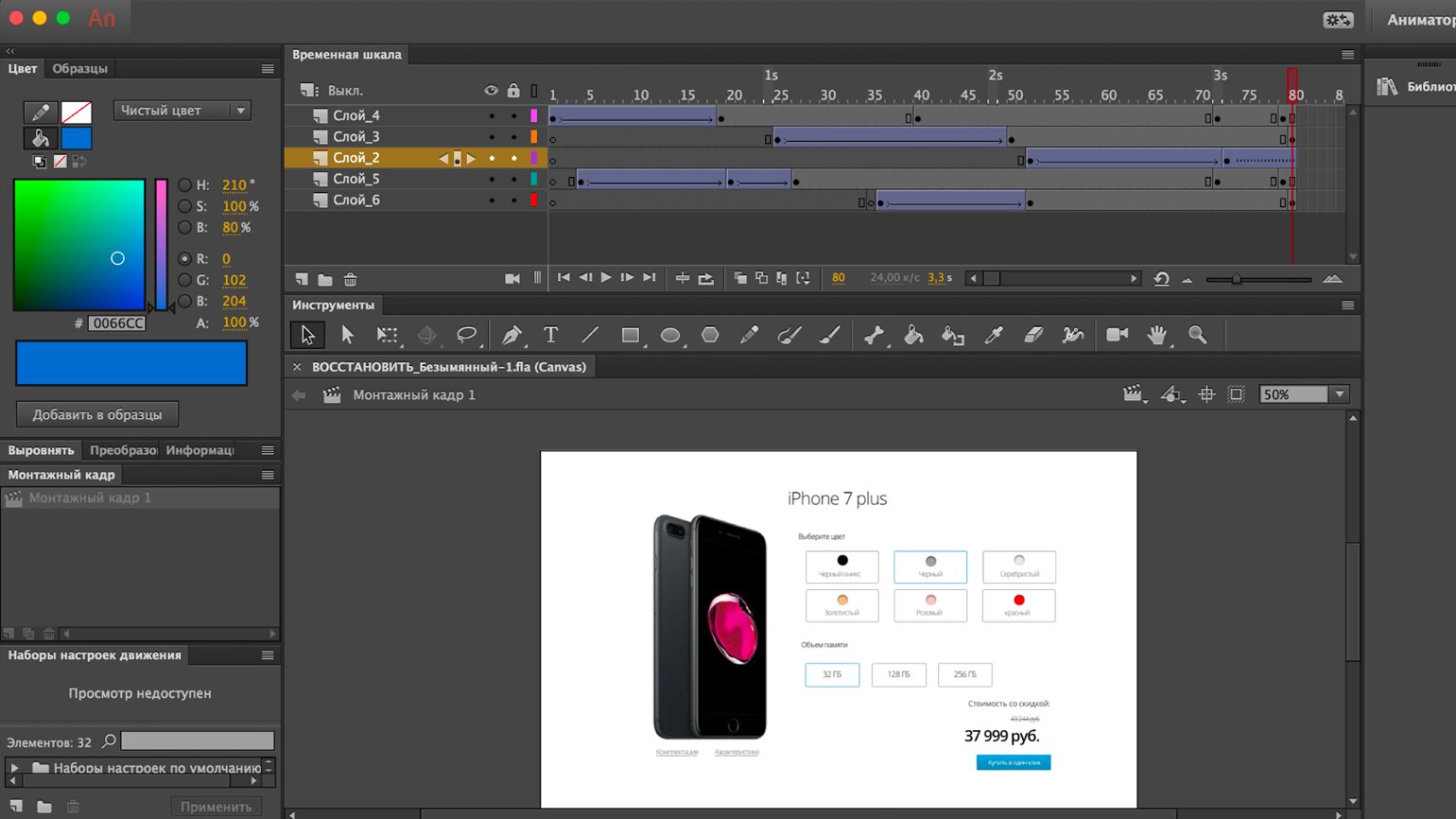Select the Bone tool

875,335
